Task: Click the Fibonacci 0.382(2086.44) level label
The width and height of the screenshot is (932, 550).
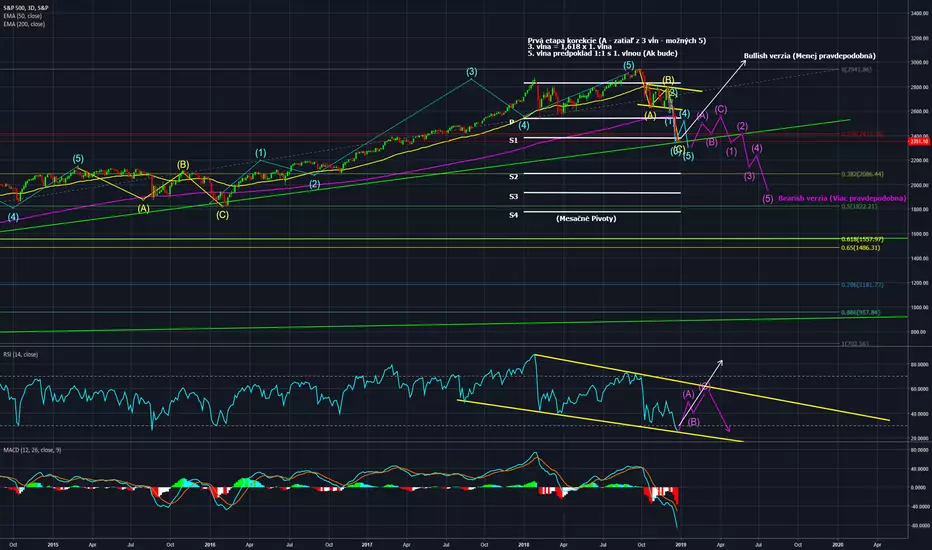Action: pos(862,174)
